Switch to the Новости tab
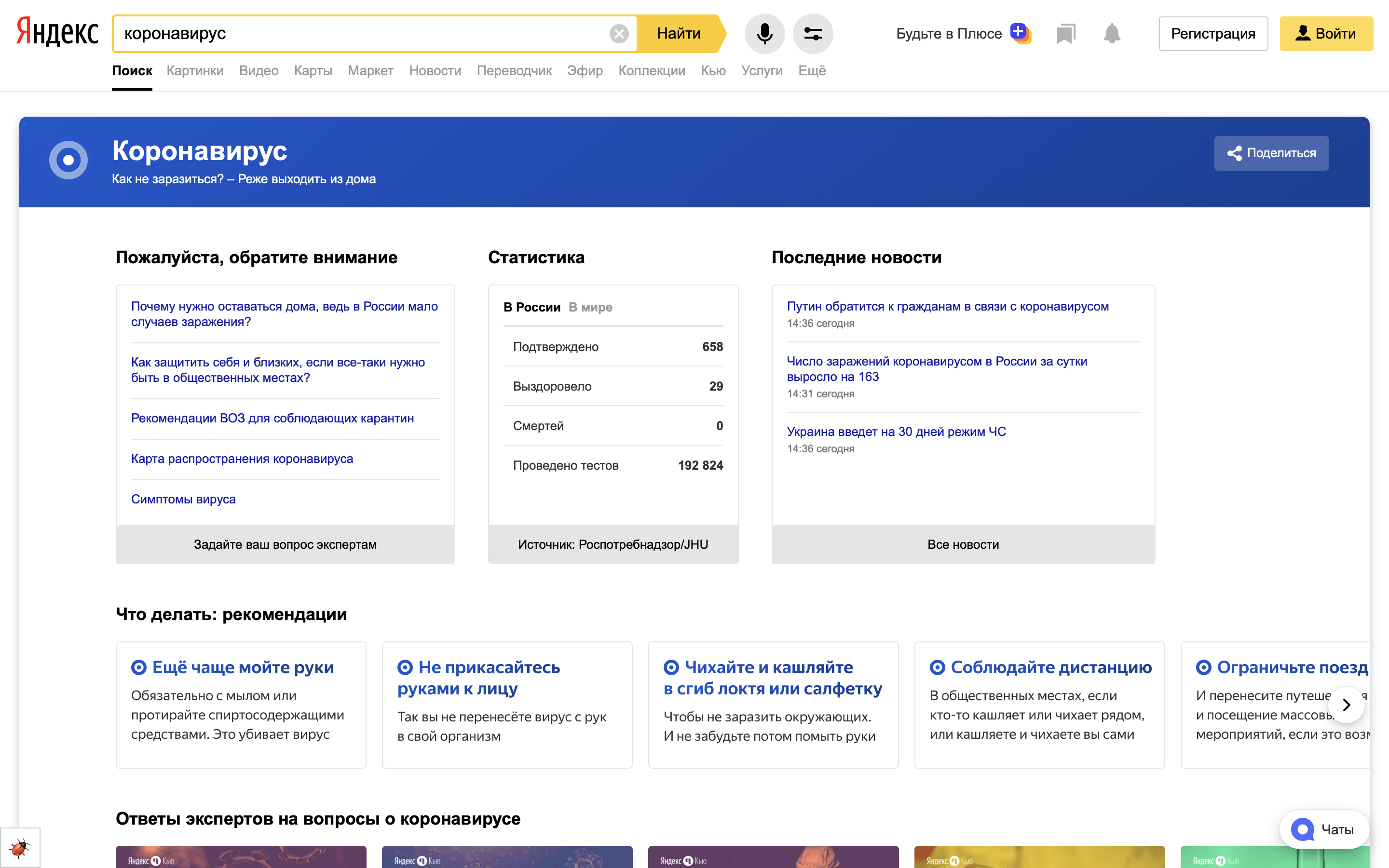The width and height of the screenshot is (1389, 868). click(x=435, y=70)
